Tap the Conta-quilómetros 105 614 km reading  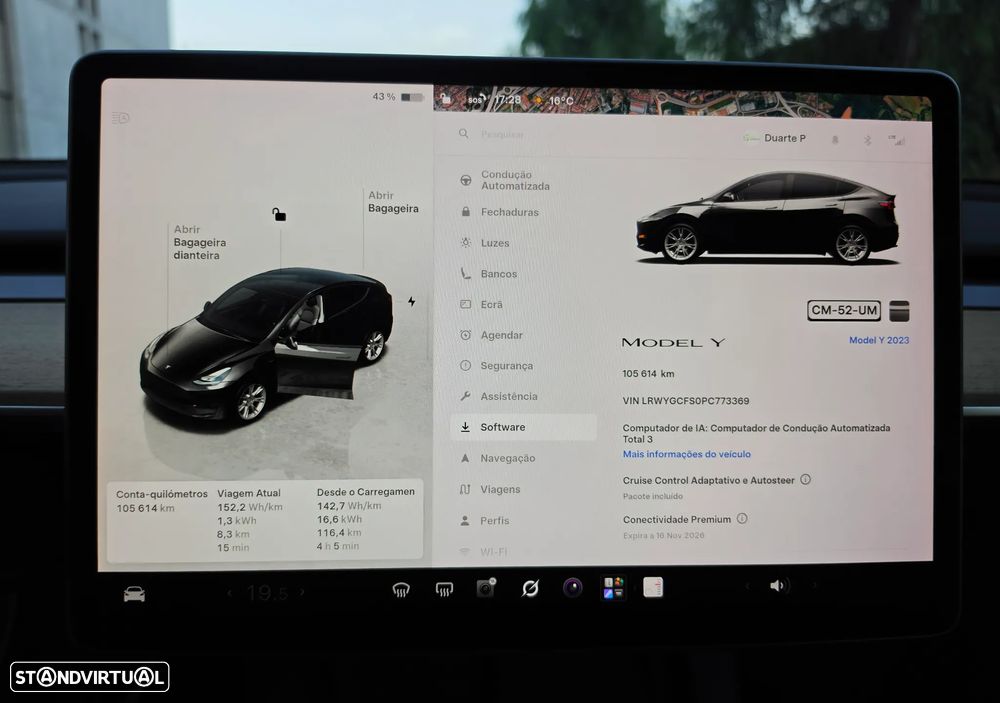pos(161,501)
